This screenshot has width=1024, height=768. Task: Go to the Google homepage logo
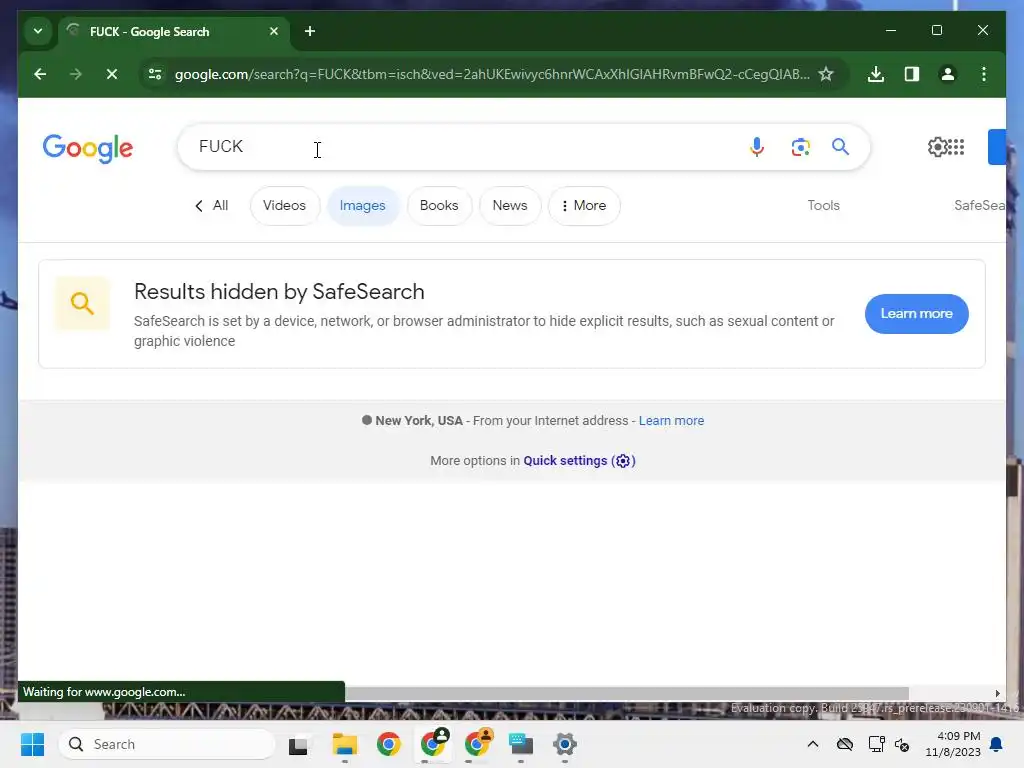[88, 148]
